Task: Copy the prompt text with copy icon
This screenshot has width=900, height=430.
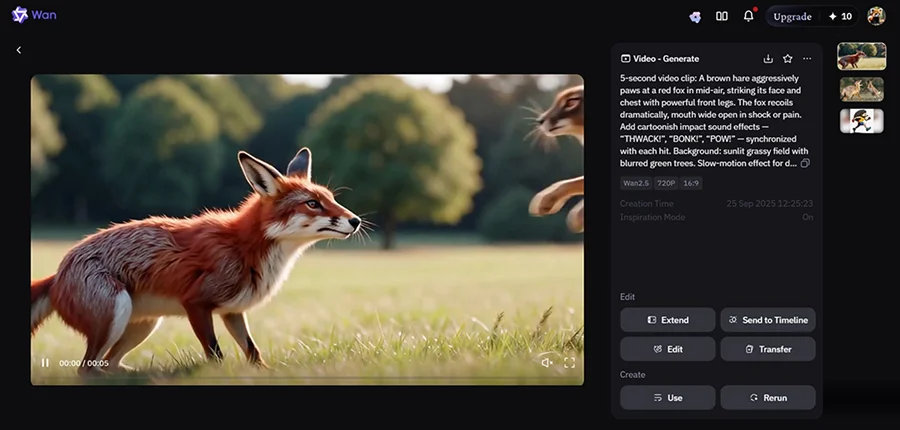Action: [x=805, y=164]
